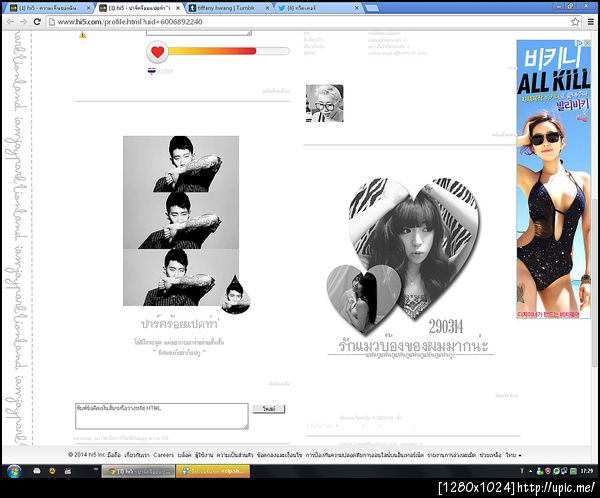Click the red heart icon
This screenshot has height=498, width=600.
pyautogui.click(x=157, y=52)
